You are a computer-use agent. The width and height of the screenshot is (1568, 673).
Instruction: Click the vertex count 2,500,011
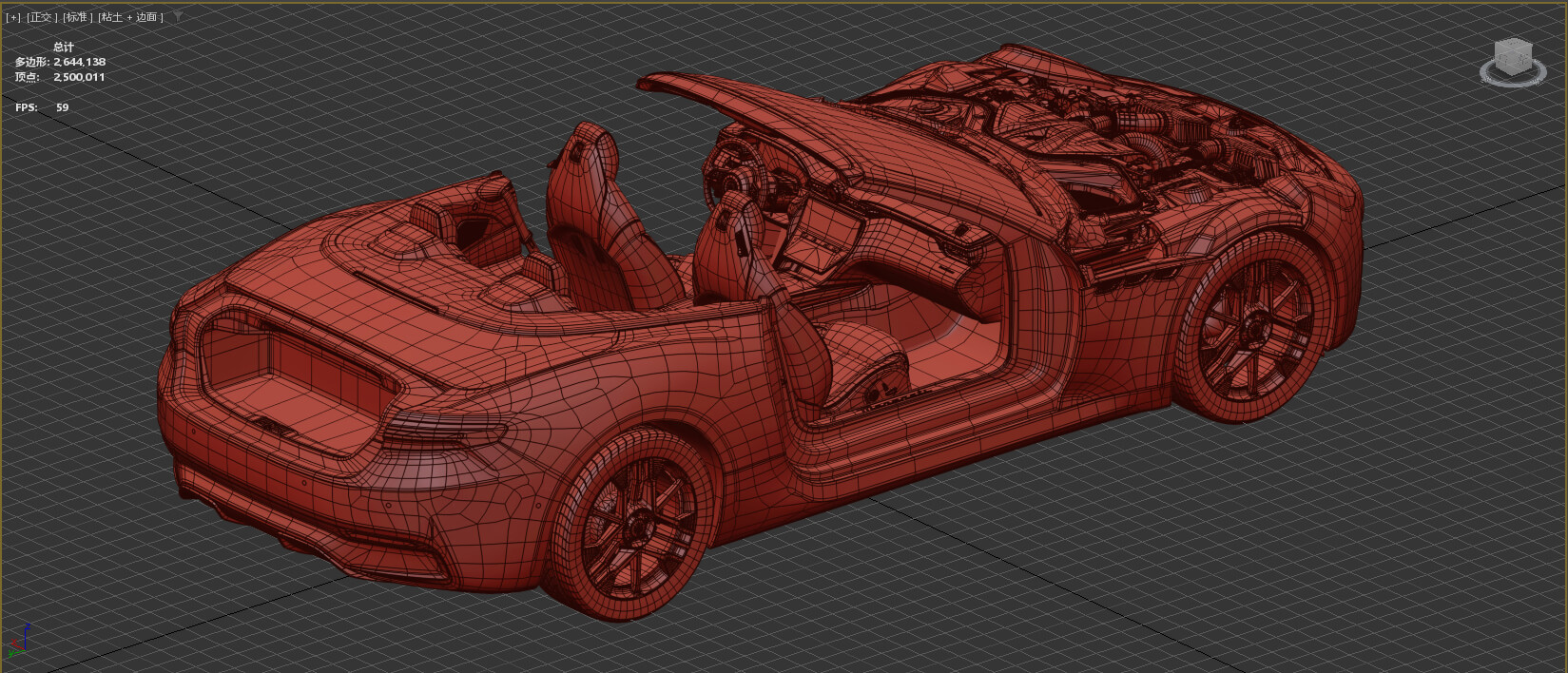[x=79, y=77]
